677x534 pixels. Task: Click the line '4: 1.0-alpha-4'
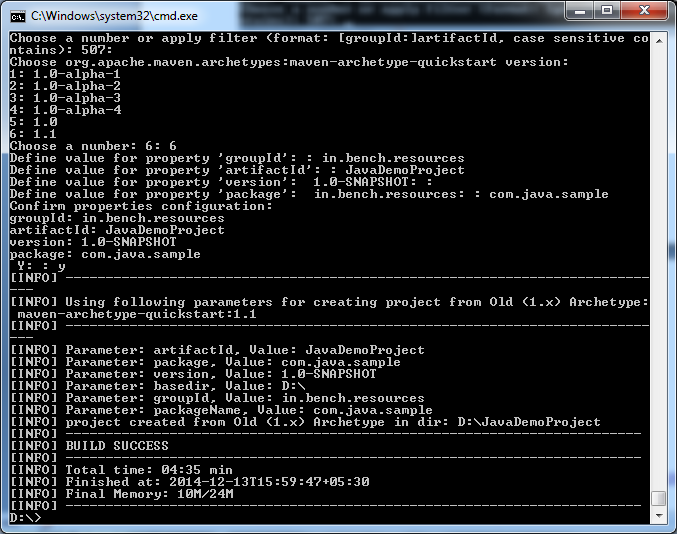(x=65, y=111)
